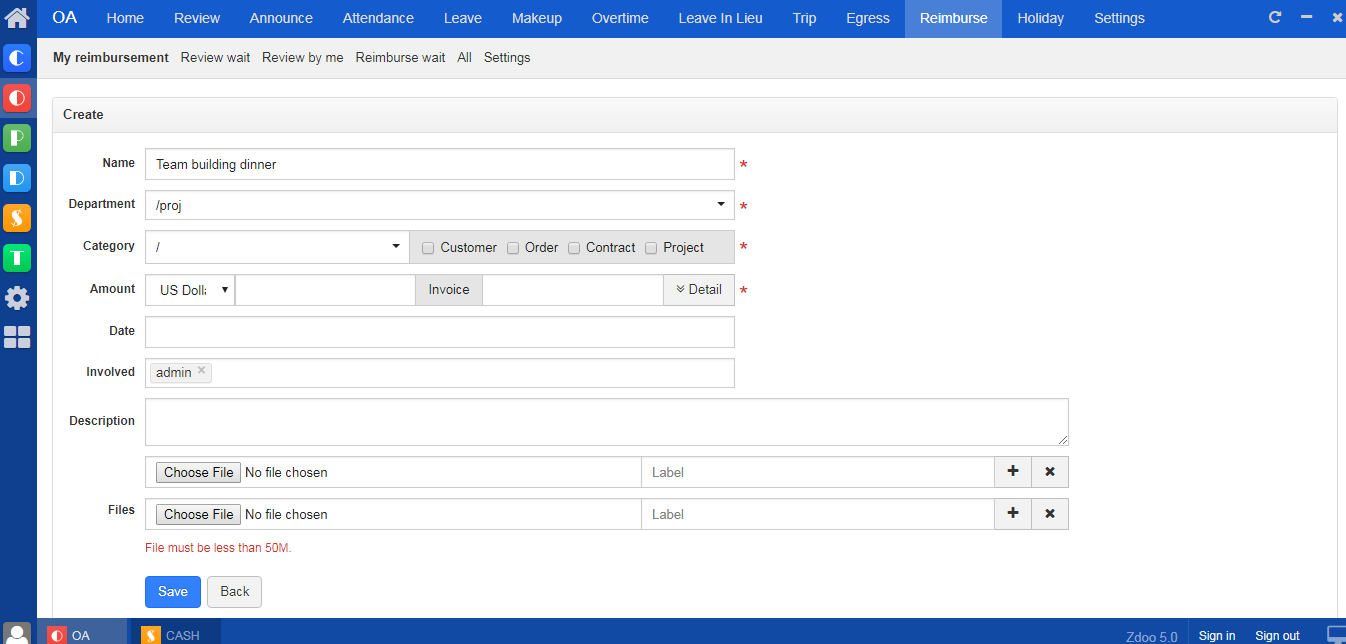This screenshot has height=644, width=1346.
Task: Enable the Contract checkbox
Action: point(574,248)
